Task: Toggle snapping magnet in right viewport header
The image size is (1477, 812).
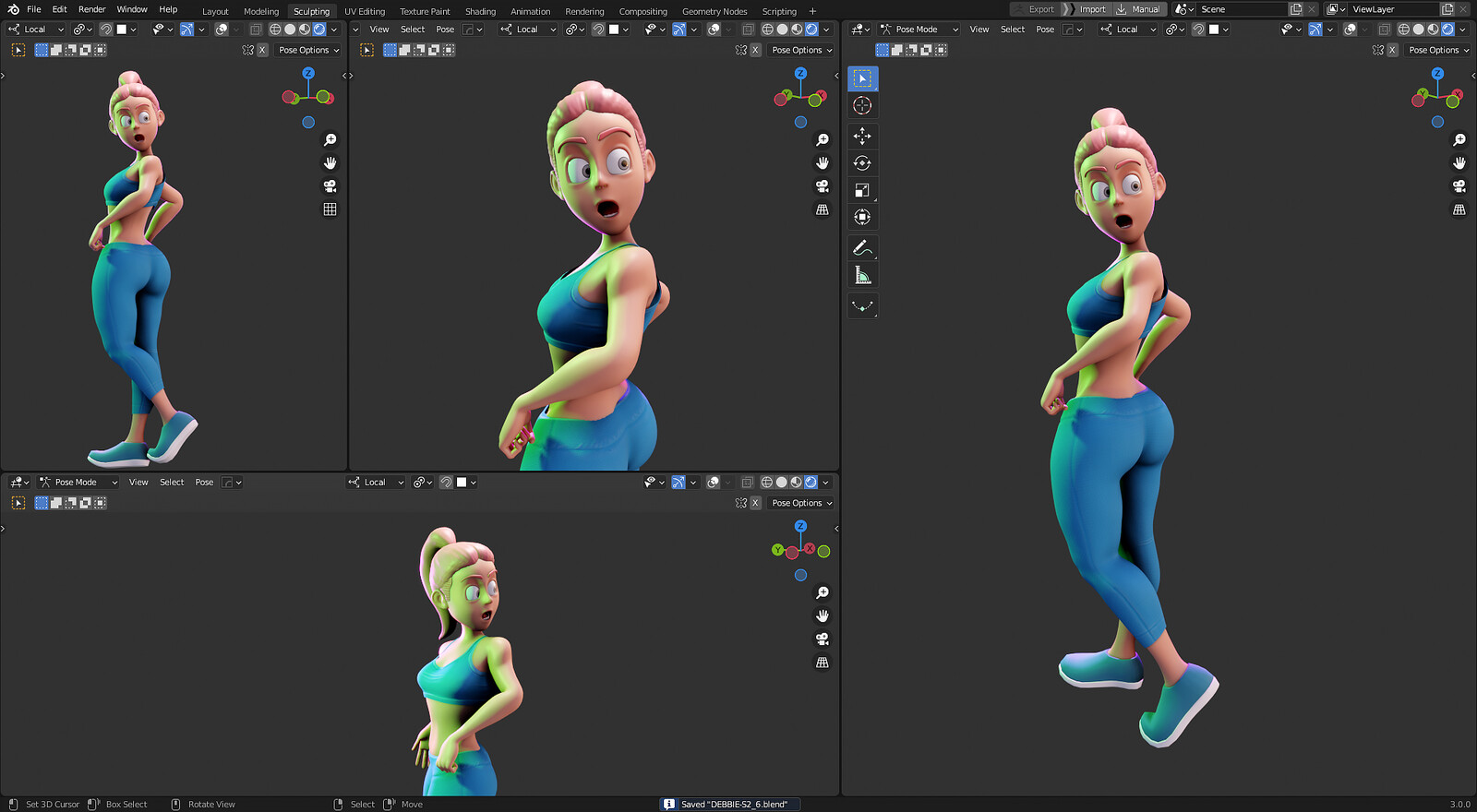Action: coord(1198,30)
